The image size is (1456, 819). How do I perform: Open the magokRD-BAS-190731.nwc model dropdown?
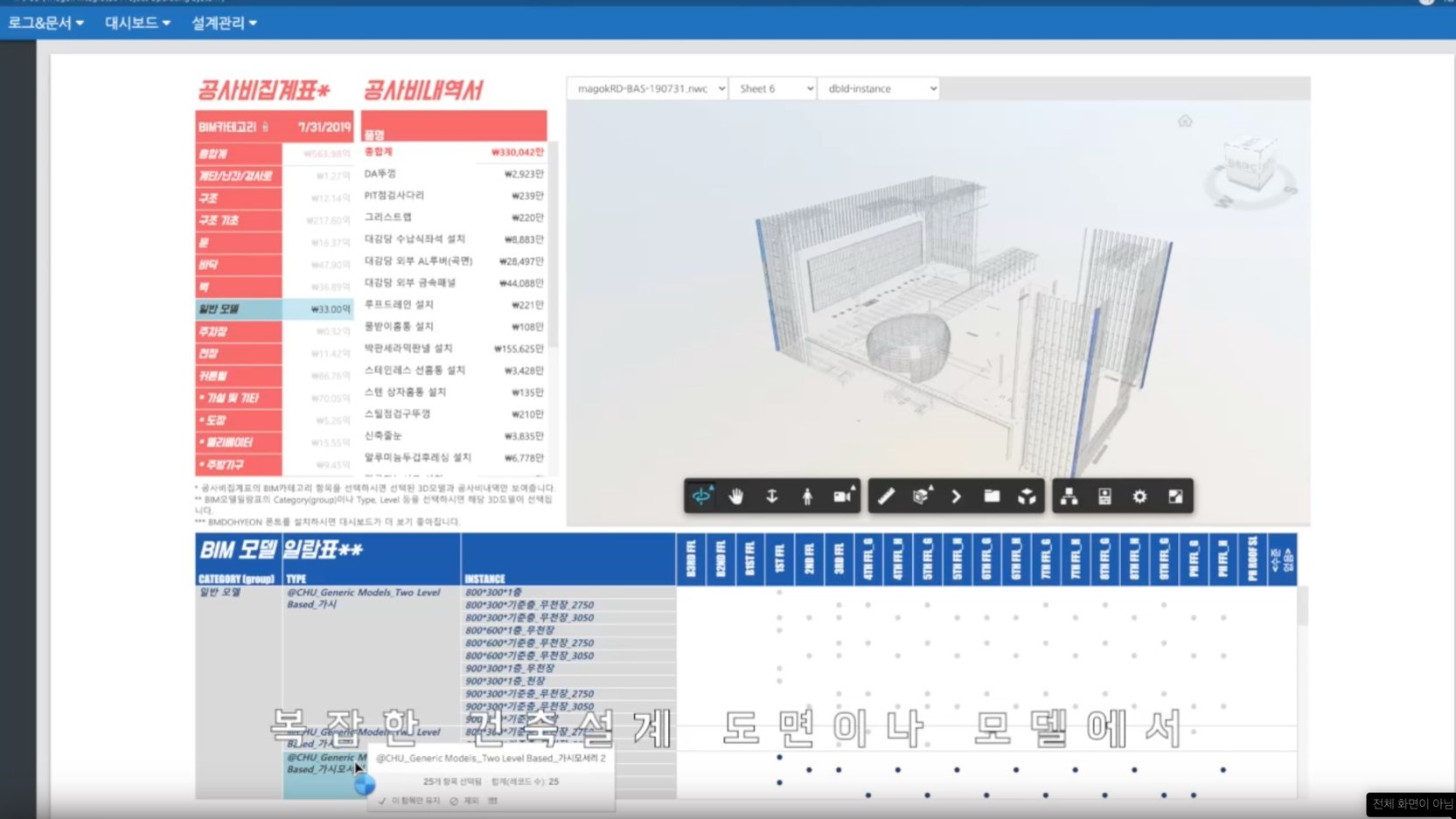tap(647, 88)
